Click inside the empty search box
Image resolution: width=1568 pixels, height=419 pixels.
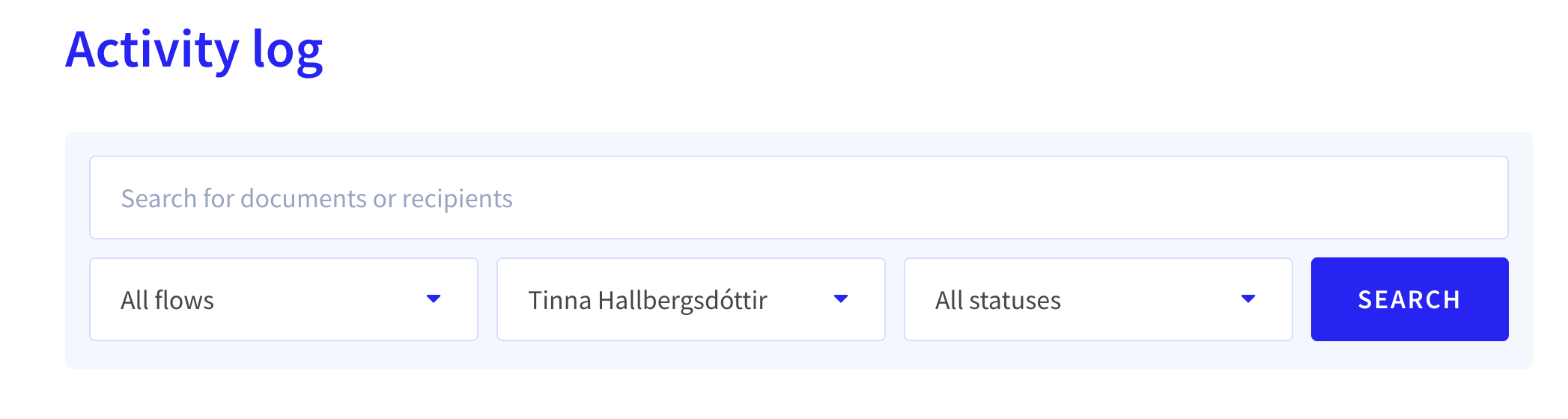(x=799, y=198)
